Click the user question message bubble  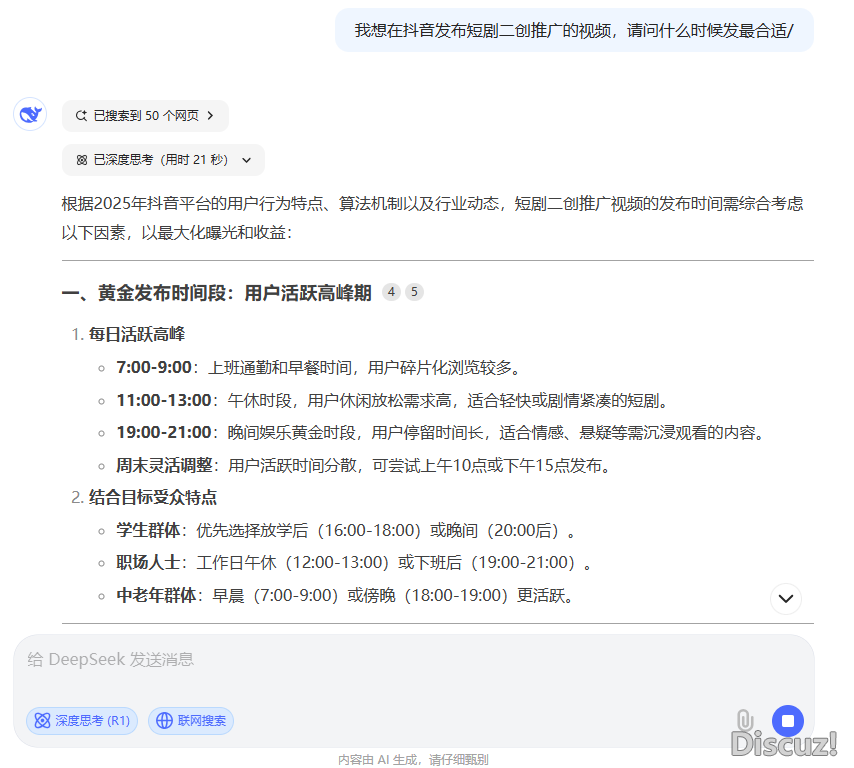(x=573, y=30)
